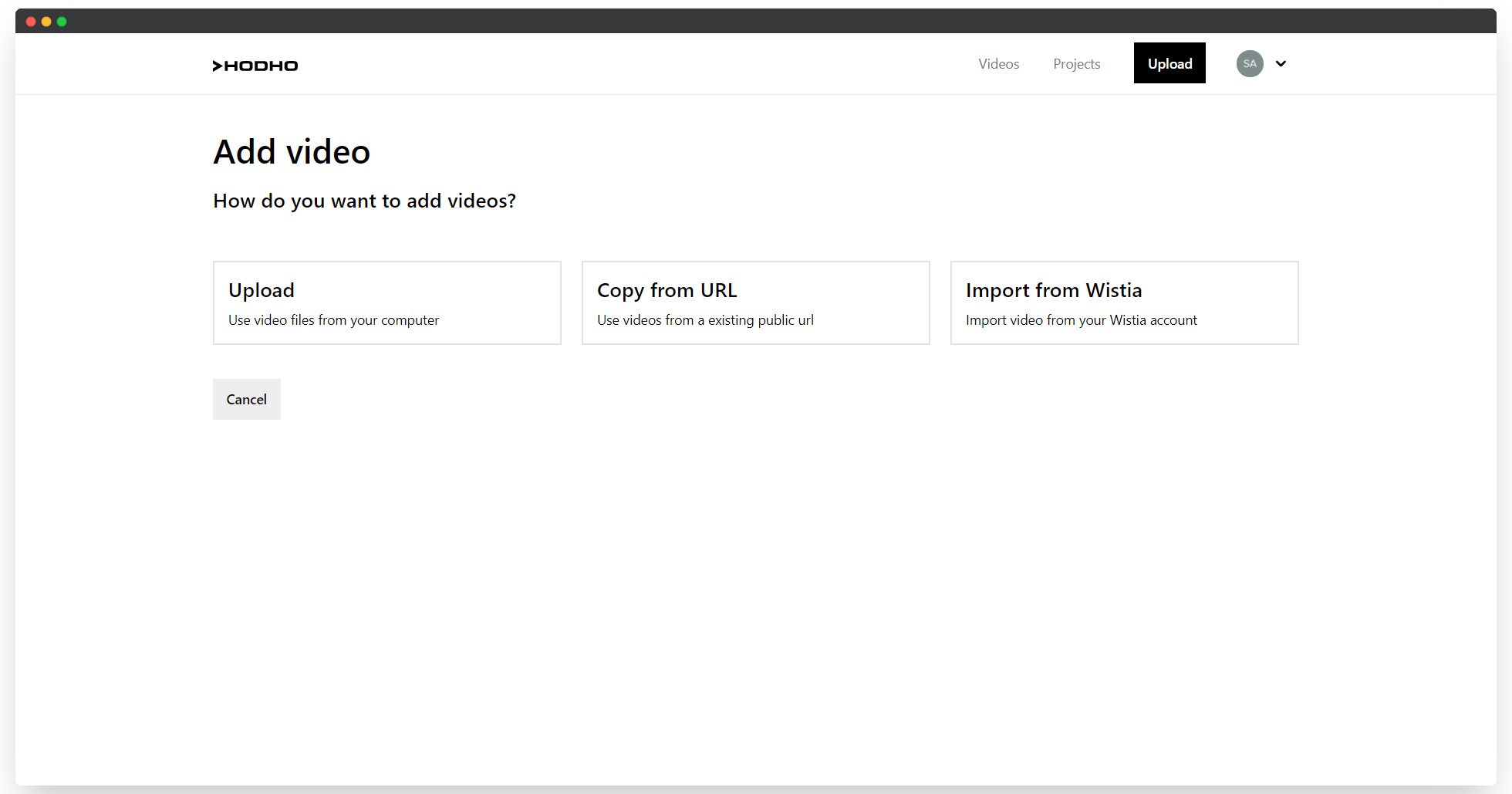Image resolution: width=1512 pixels, height=794 pixels.
Task: Expand the account dropdown chevron
Action: tap(1281, 63)
